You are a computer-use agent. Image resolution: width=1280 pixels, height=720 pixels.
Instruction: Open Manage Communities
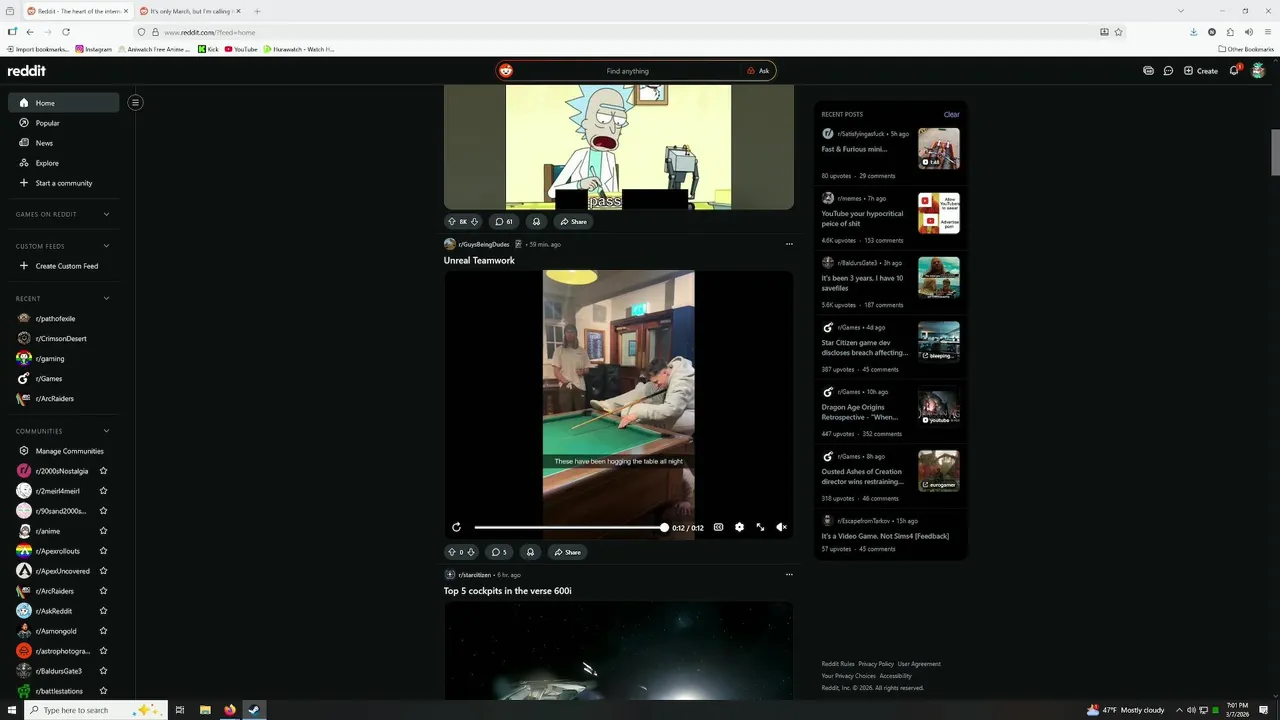(64, 451)
